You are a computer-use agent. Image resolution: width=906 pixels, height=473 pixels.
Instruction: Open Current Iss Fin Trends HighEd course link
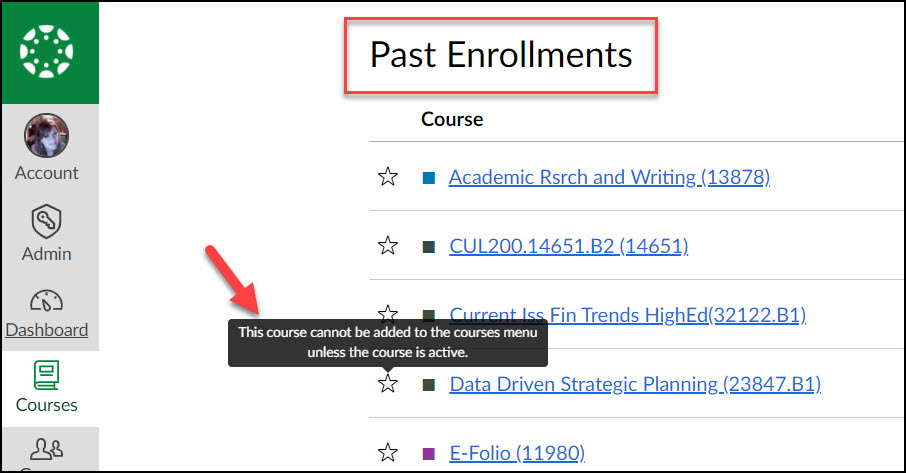point(627,315)
